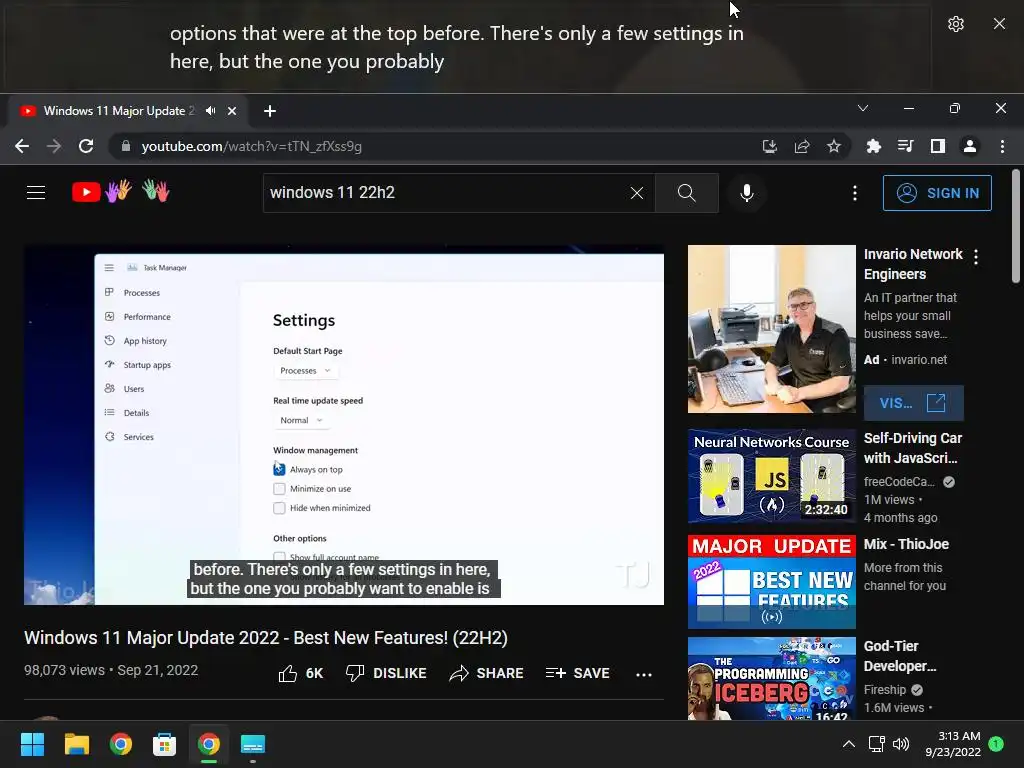Open Chrome three-dot menu
This screenshot has width=1024, height=768.
click(x=1002, y=146)
